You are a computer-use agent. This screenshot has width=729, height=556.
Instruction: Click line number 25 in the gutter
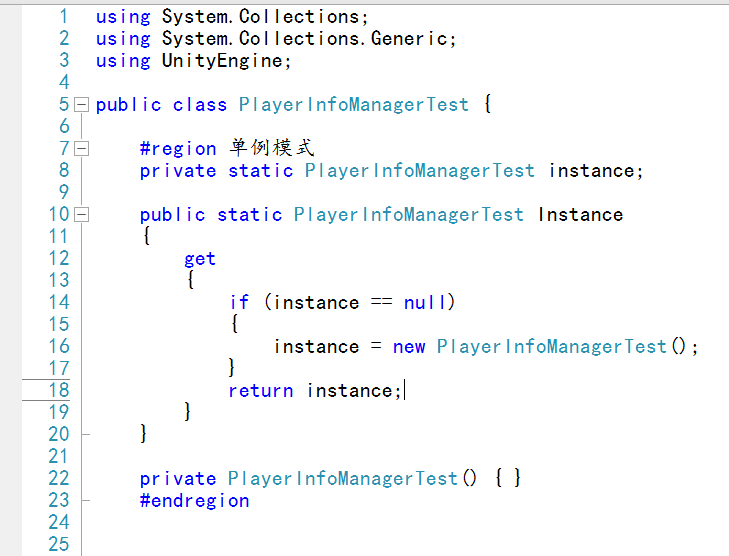pos(59,544)
